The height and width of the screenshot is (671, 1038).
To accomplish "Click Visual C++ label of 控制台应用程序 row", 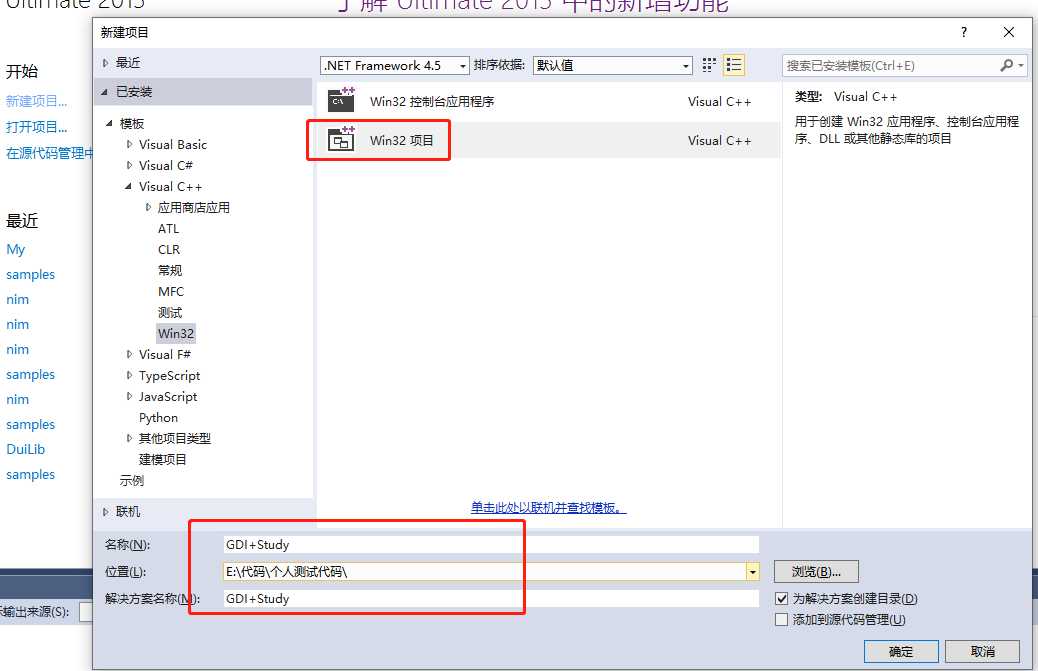I will (x=720, y=101).
